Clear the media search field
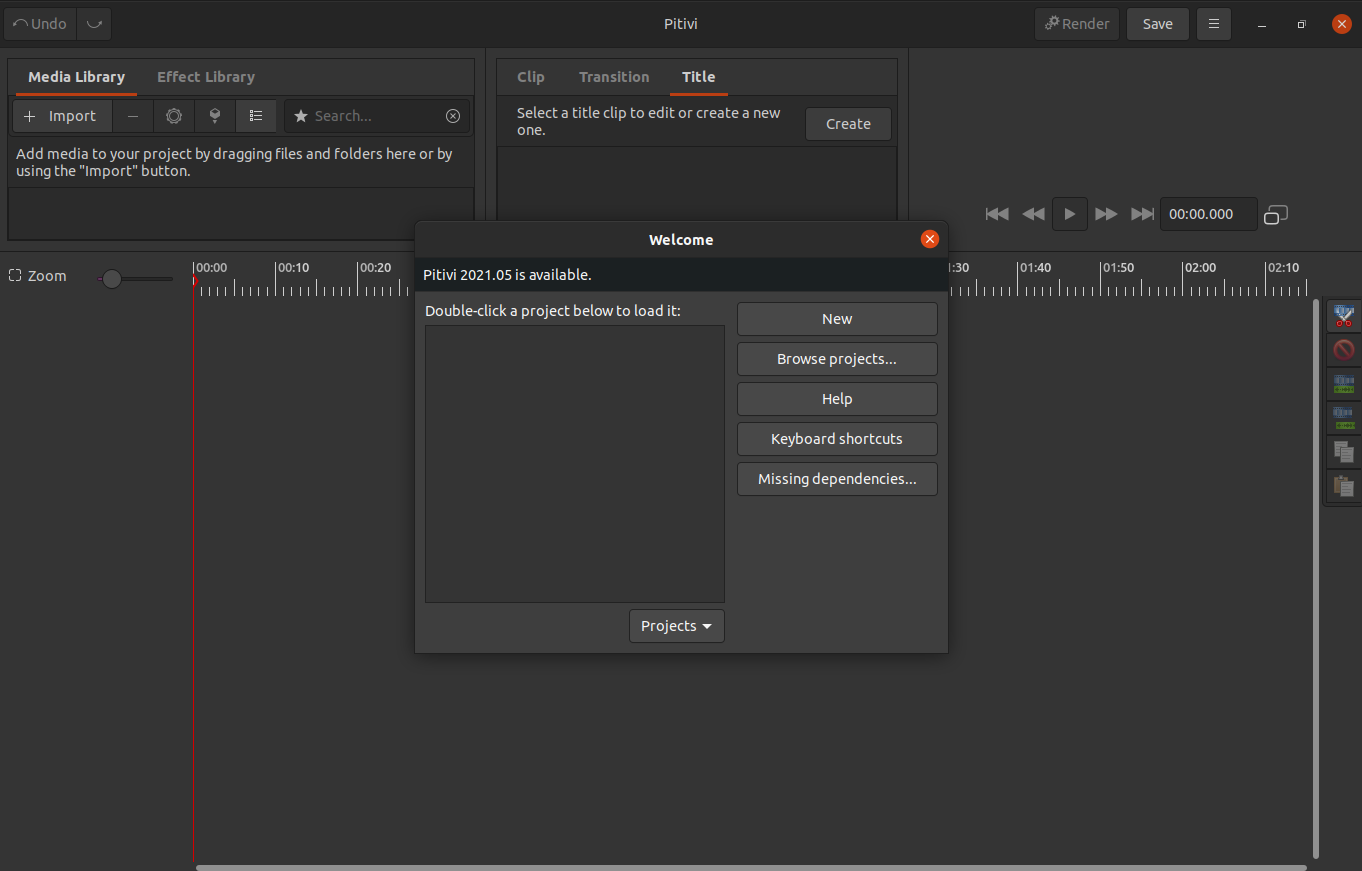 (453, 116)
